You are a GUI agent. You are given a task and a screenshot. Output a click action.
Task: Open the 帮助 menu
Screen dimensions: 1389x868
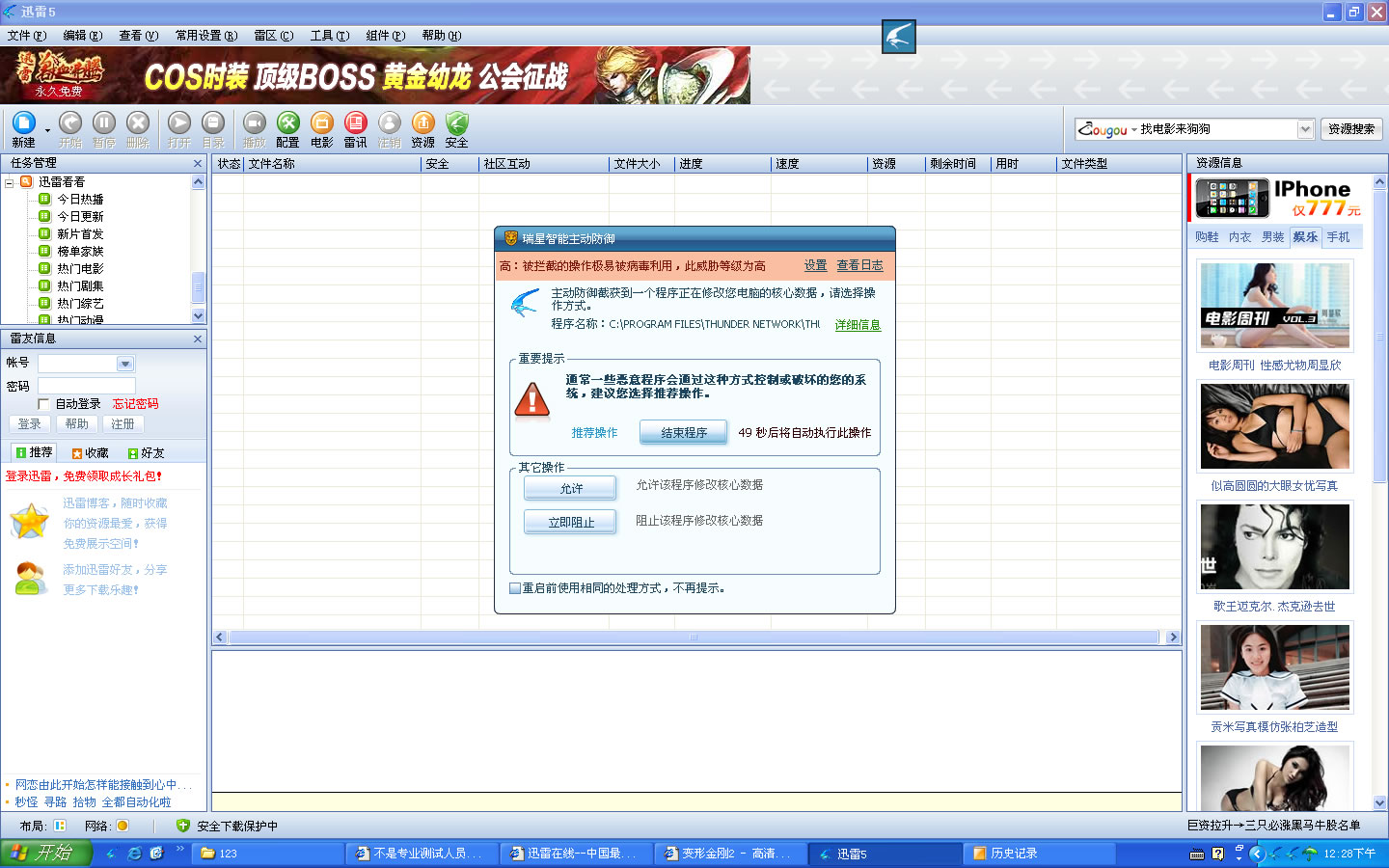click(441, 36)
